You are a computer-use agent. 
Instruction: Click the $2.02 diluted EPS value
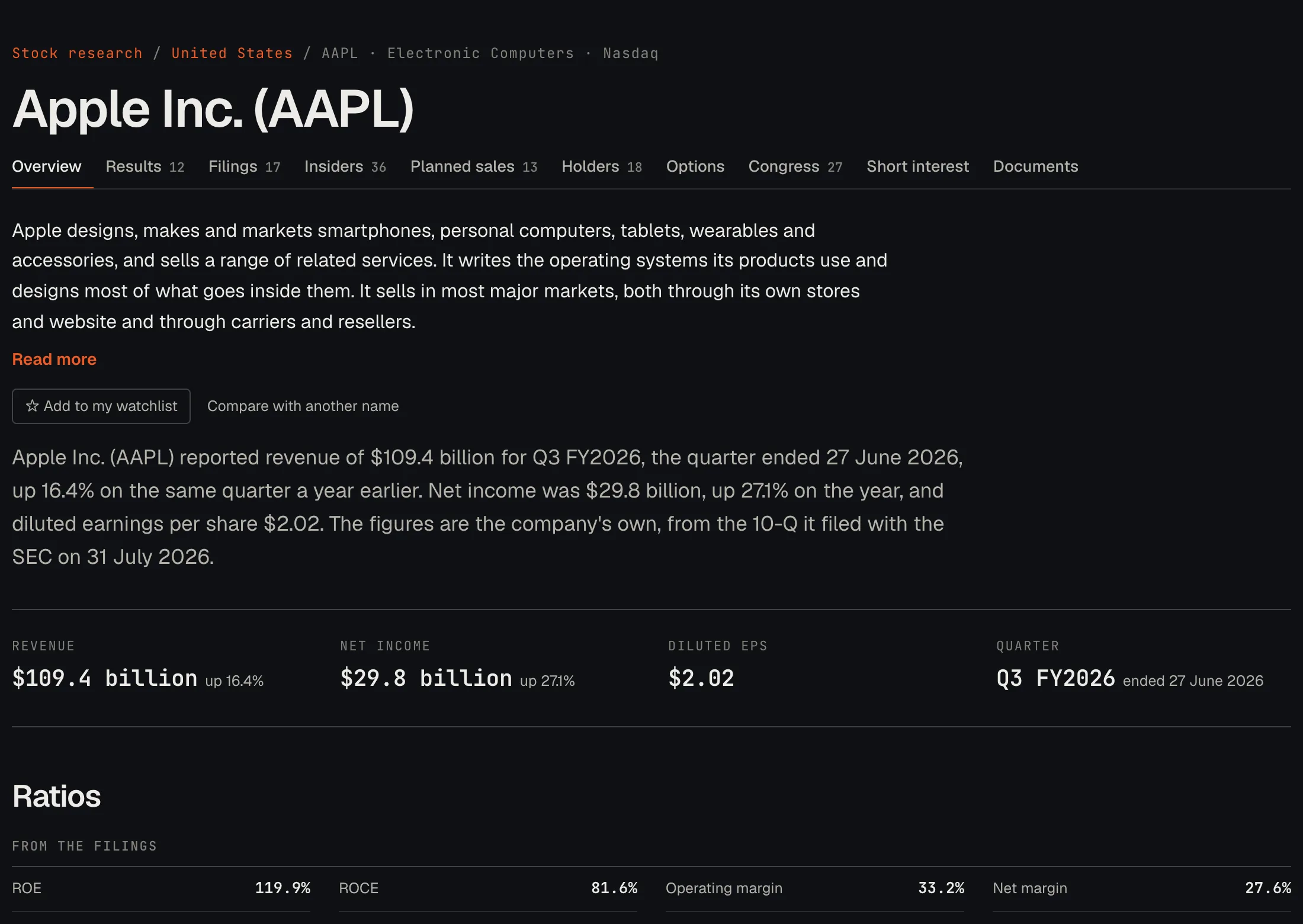(x=701, y=678)
